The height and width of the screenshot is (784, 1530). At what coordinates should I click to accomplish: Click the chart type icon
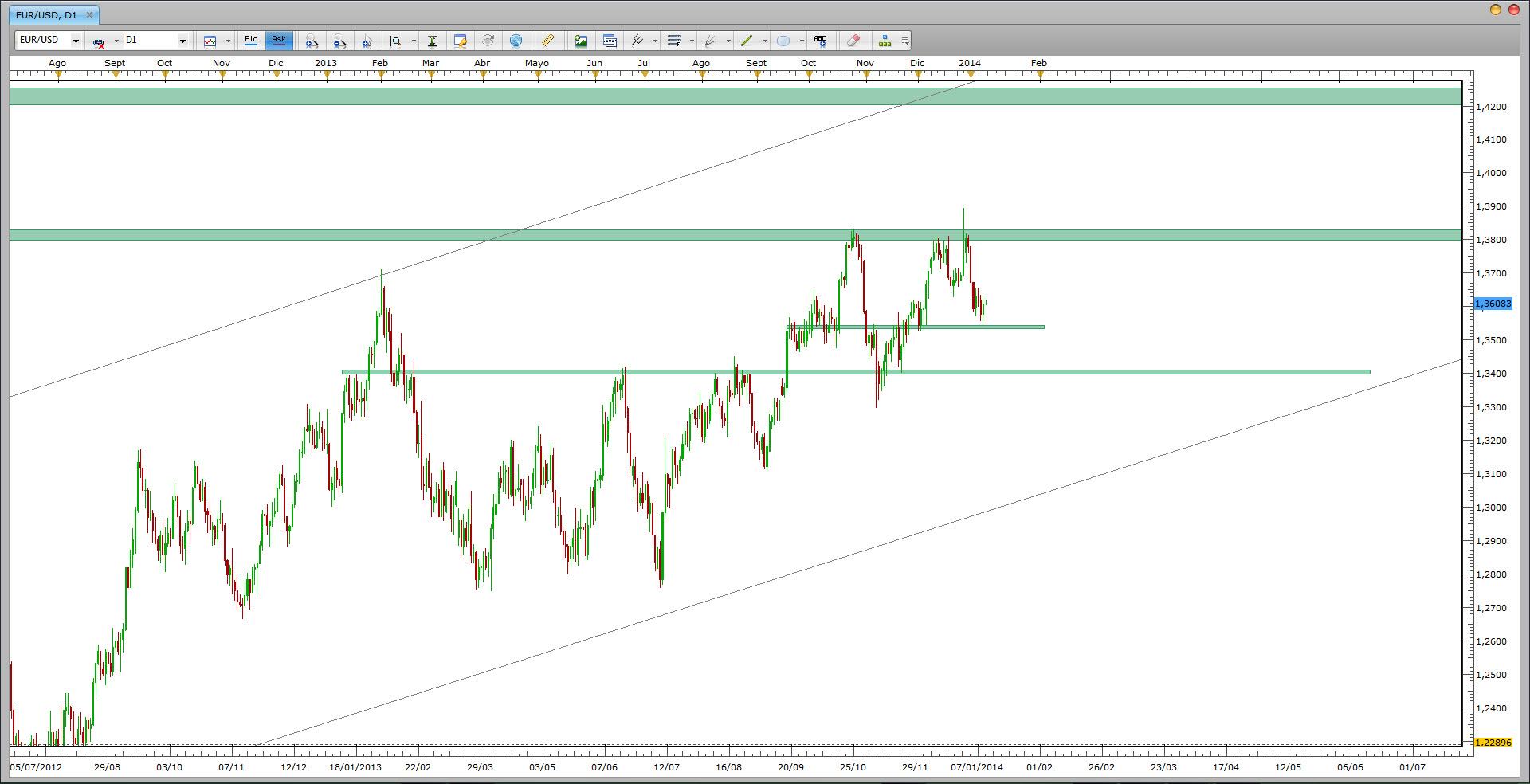tap(210, 41)
